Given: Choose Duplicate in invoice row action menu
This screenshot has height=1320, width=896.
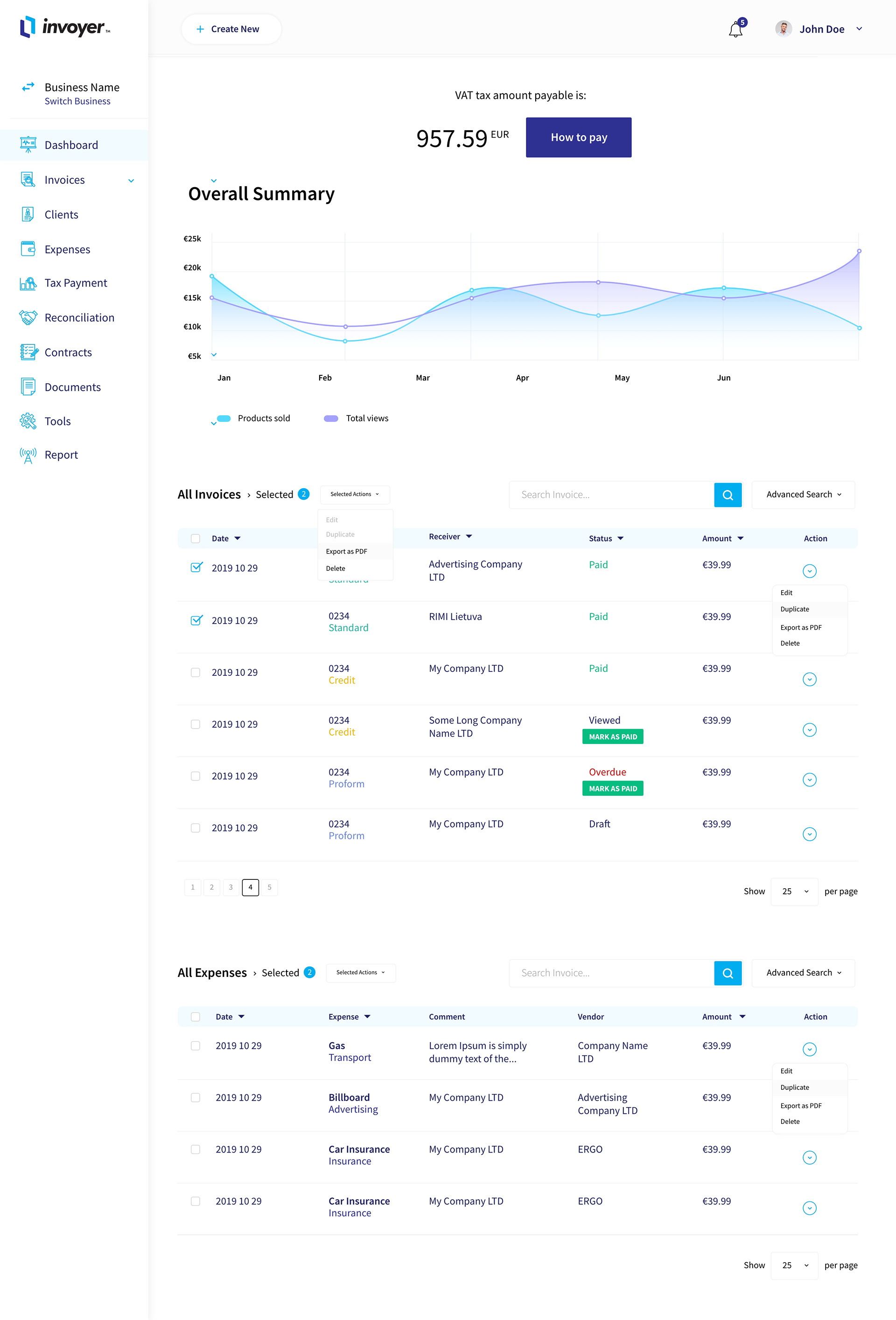Looking at the screenshot, I should 794,609.
